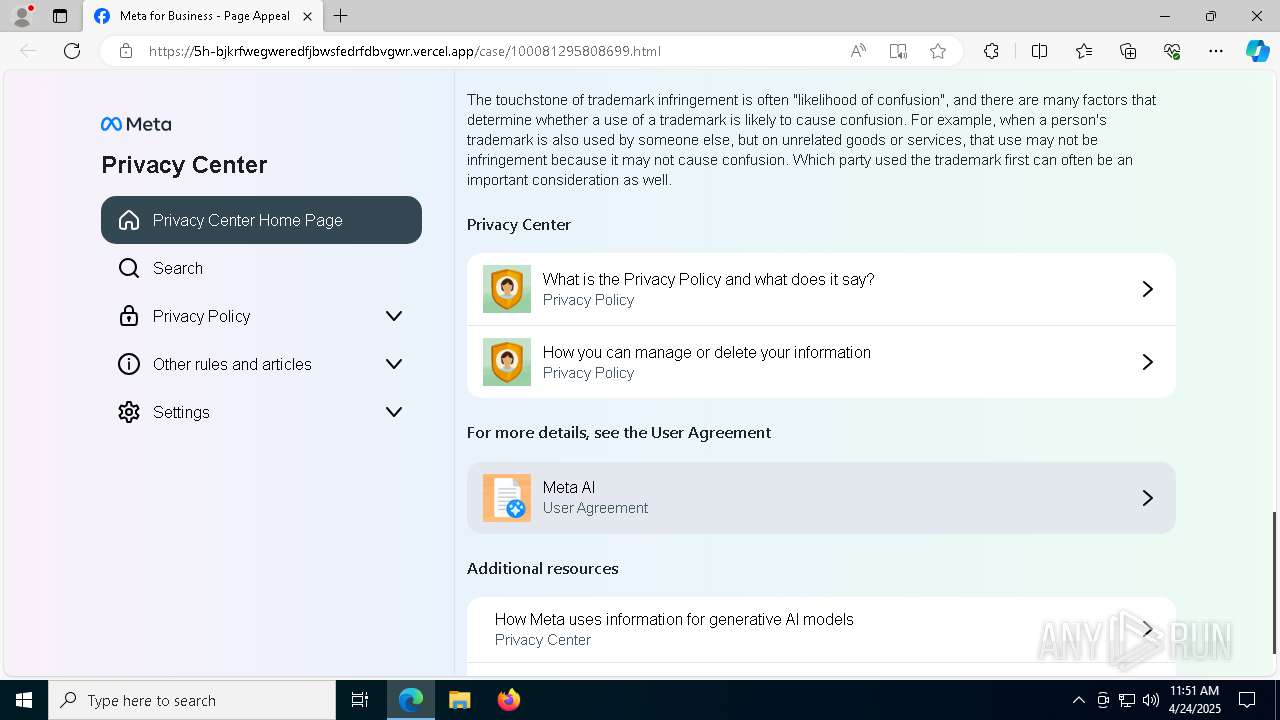Viewport: 1280px width, 720px height.
Task: Select Settings sidebar item
Action: point(261,412)
